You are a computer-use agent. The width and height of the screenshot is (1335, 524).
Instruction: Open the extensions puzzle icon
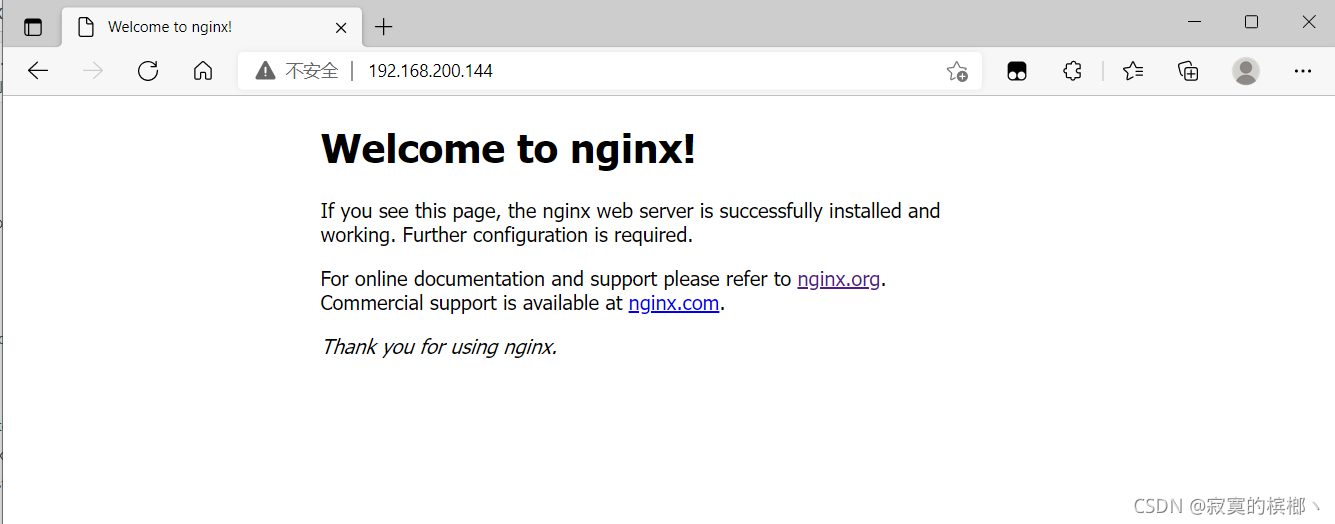1072,71
